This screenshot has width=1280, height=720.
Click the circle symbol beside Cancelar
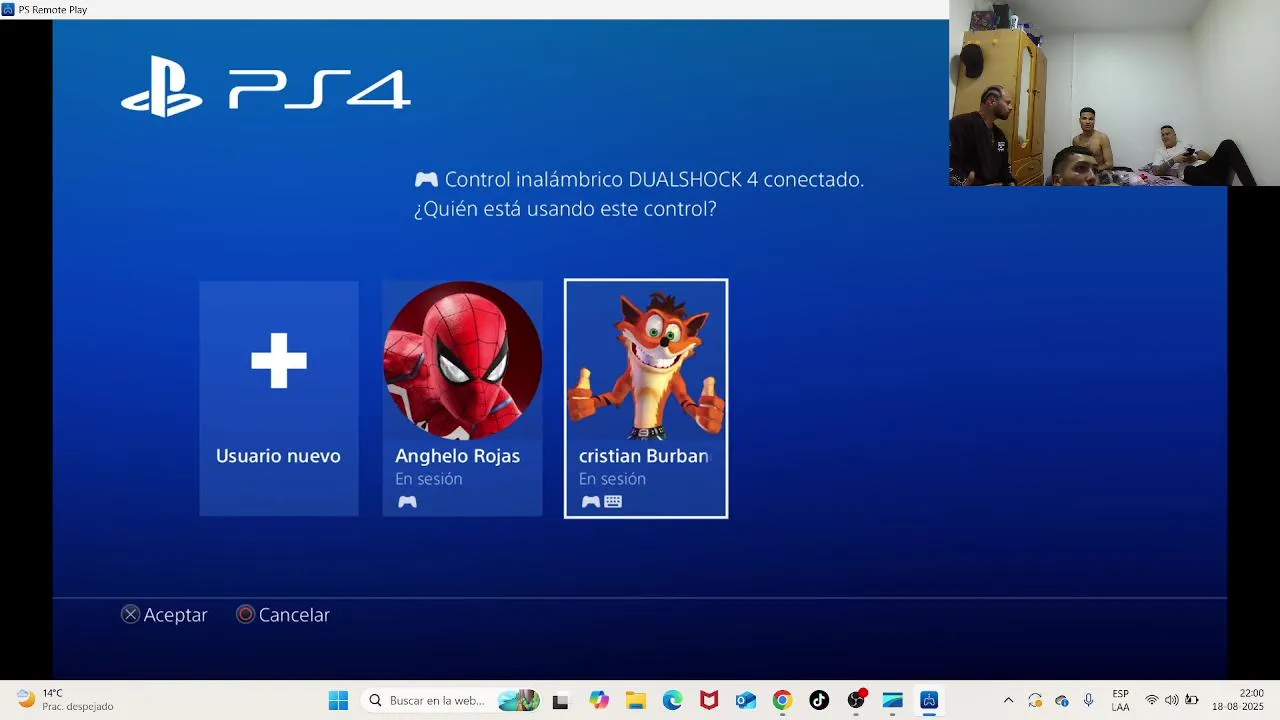click(245, 615)
